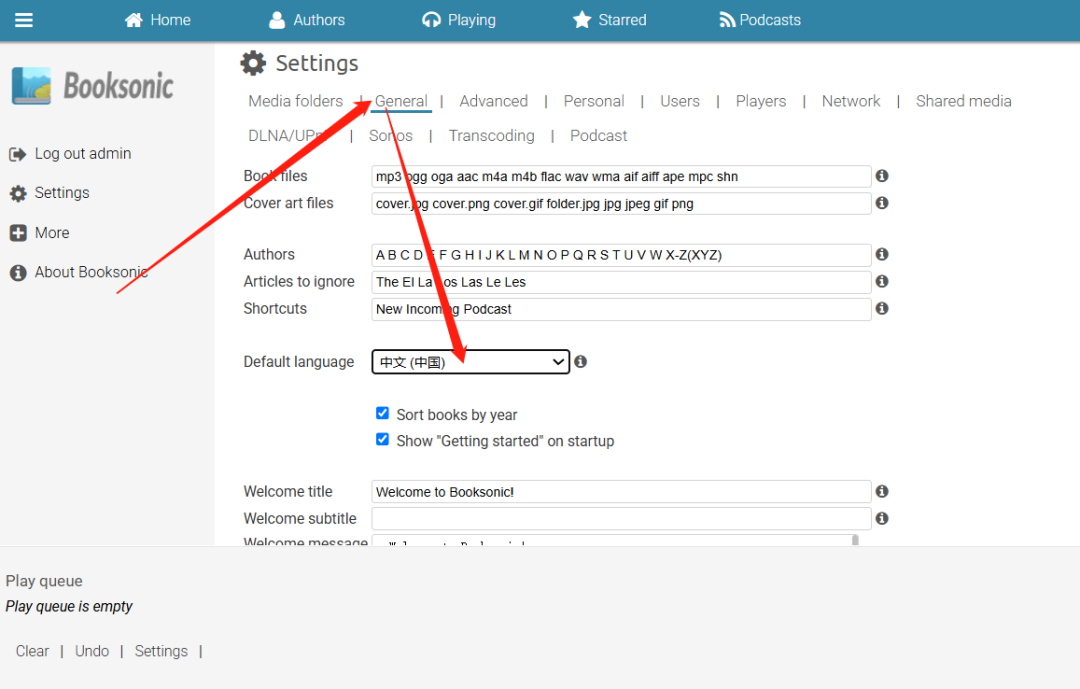Open the Transcoding settings tab
The height and width of the screenshot is (689, 1080).
tap(491, 136)
